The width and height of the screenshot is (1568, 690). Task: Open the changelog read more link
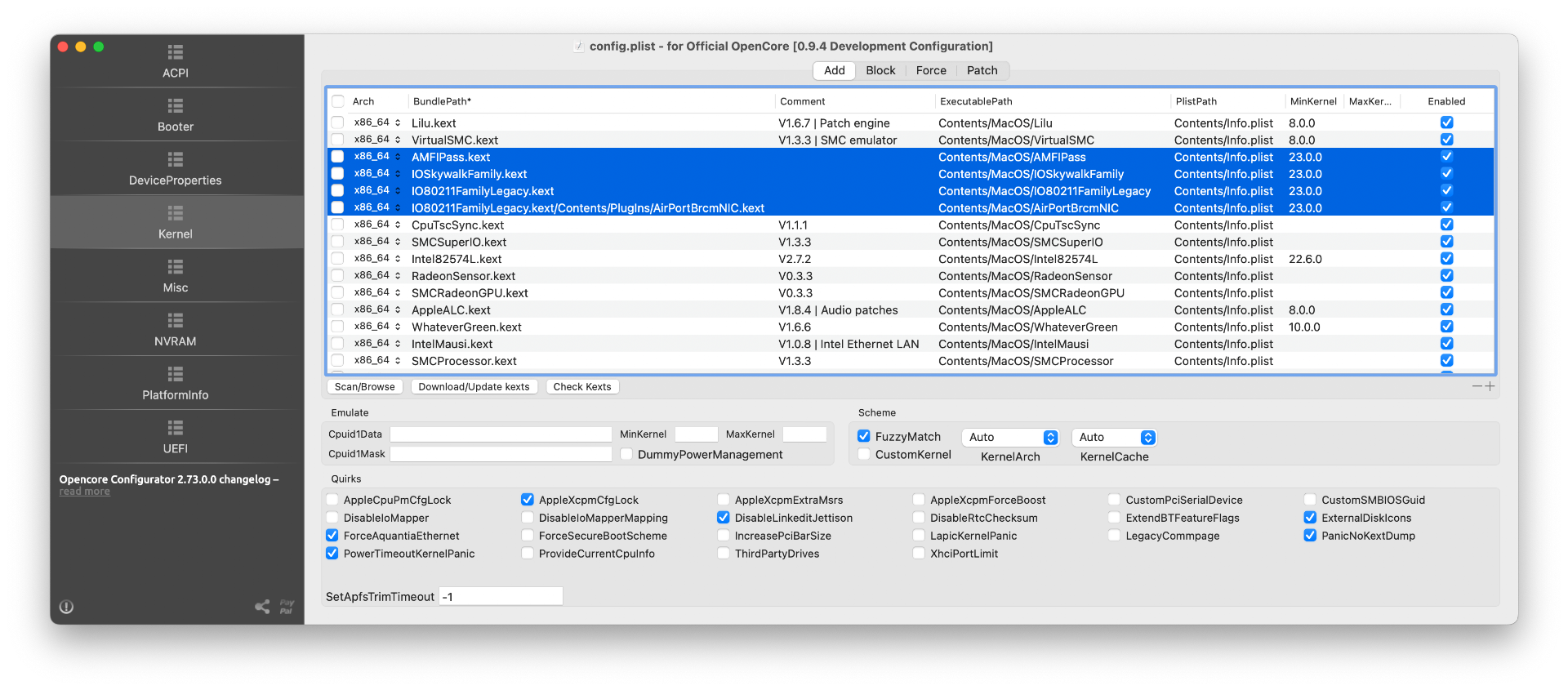pos(85,492)
